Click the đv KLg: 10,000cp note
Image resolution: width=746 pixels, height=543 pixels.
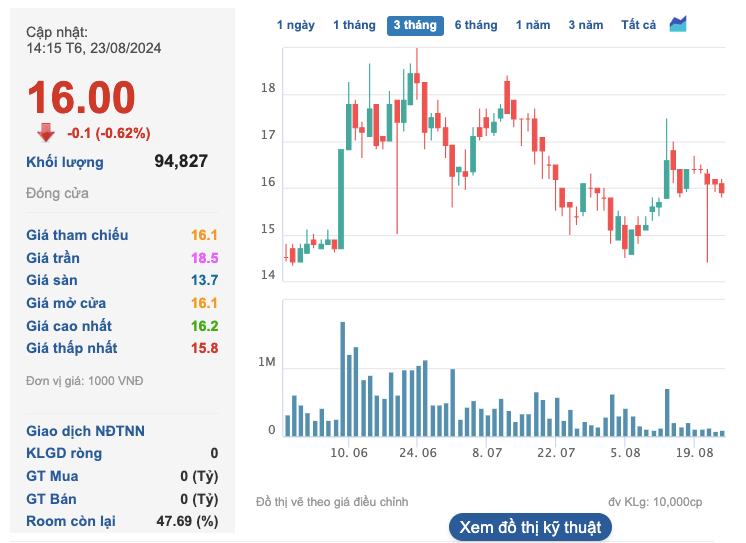[655, 502]
